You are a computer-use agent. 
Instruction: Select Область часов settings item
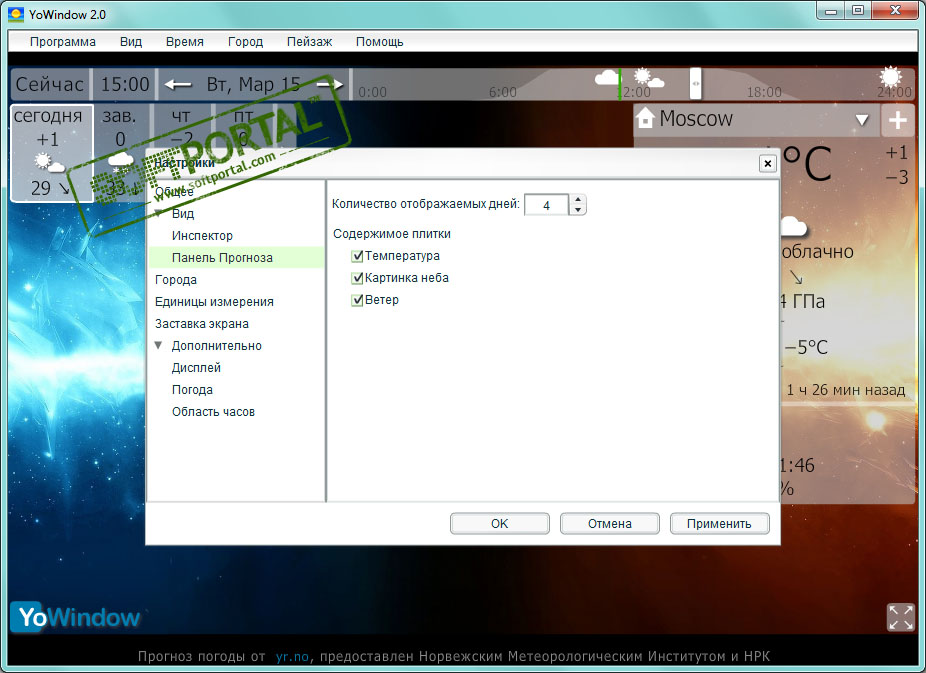coord(213,412)
